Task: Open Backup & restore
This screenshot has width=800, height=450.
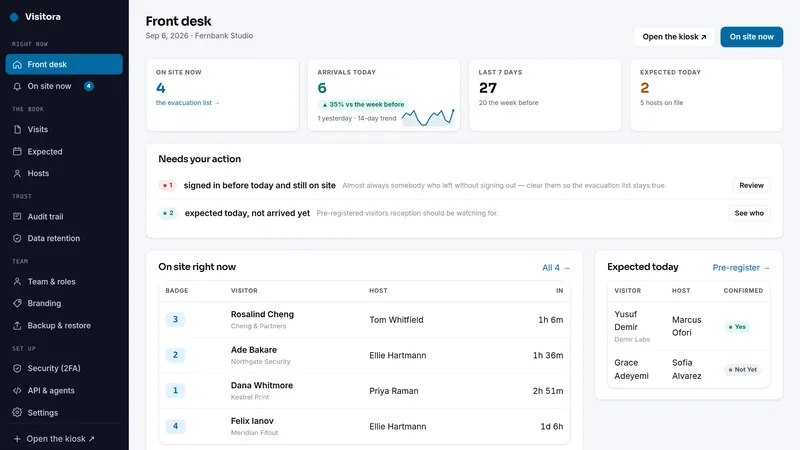Action: point(64,326)
